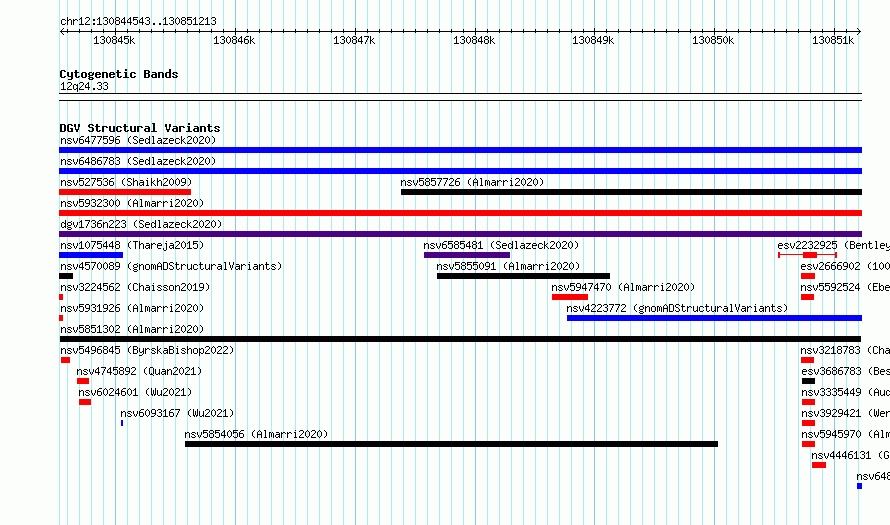The image size is (890, 525).
Task: Open variant label nsv5854056 (Almarri2020)
Action: pyautogui.click(x=256, y=434)
